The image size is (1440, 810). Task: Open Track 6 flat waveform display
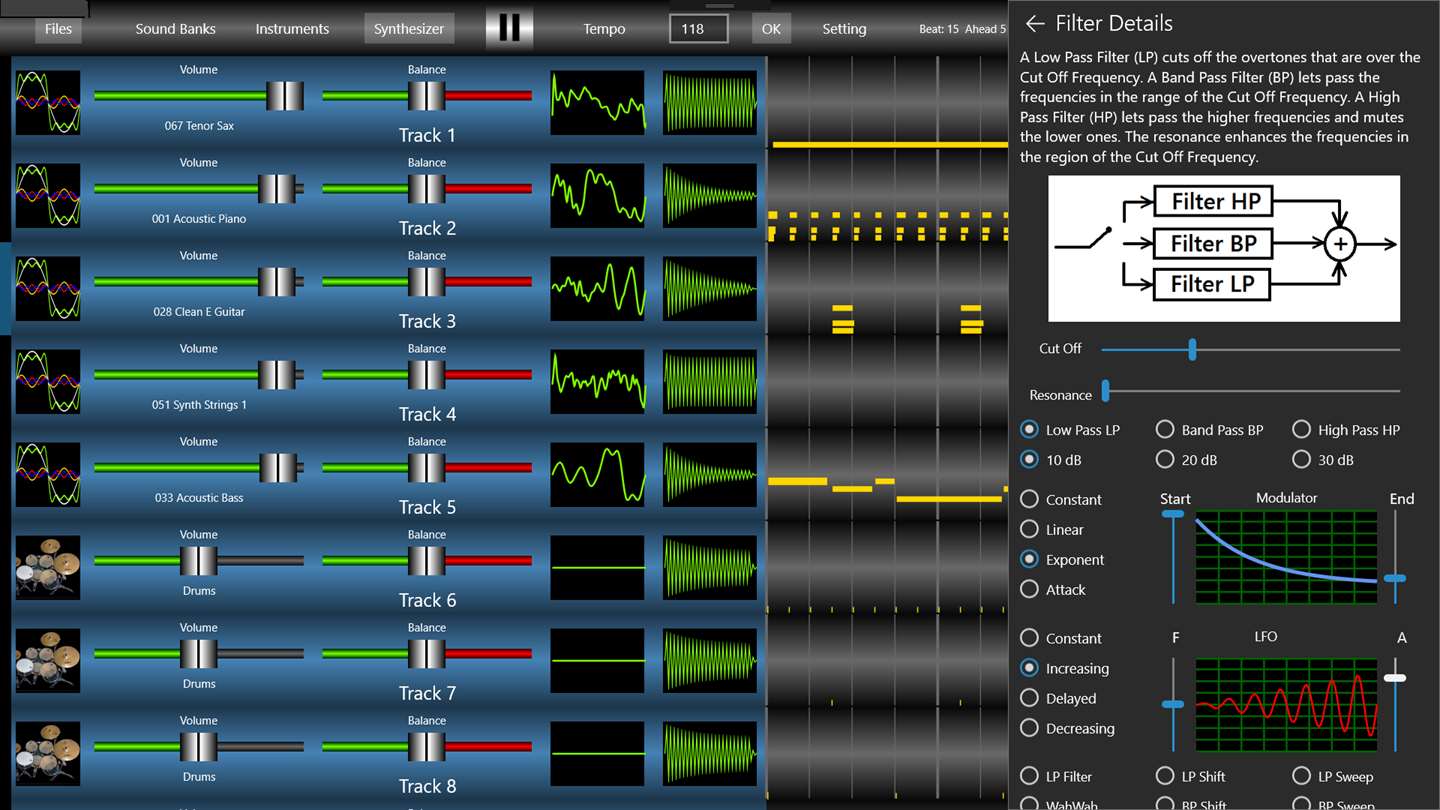[x=598, y=567]
